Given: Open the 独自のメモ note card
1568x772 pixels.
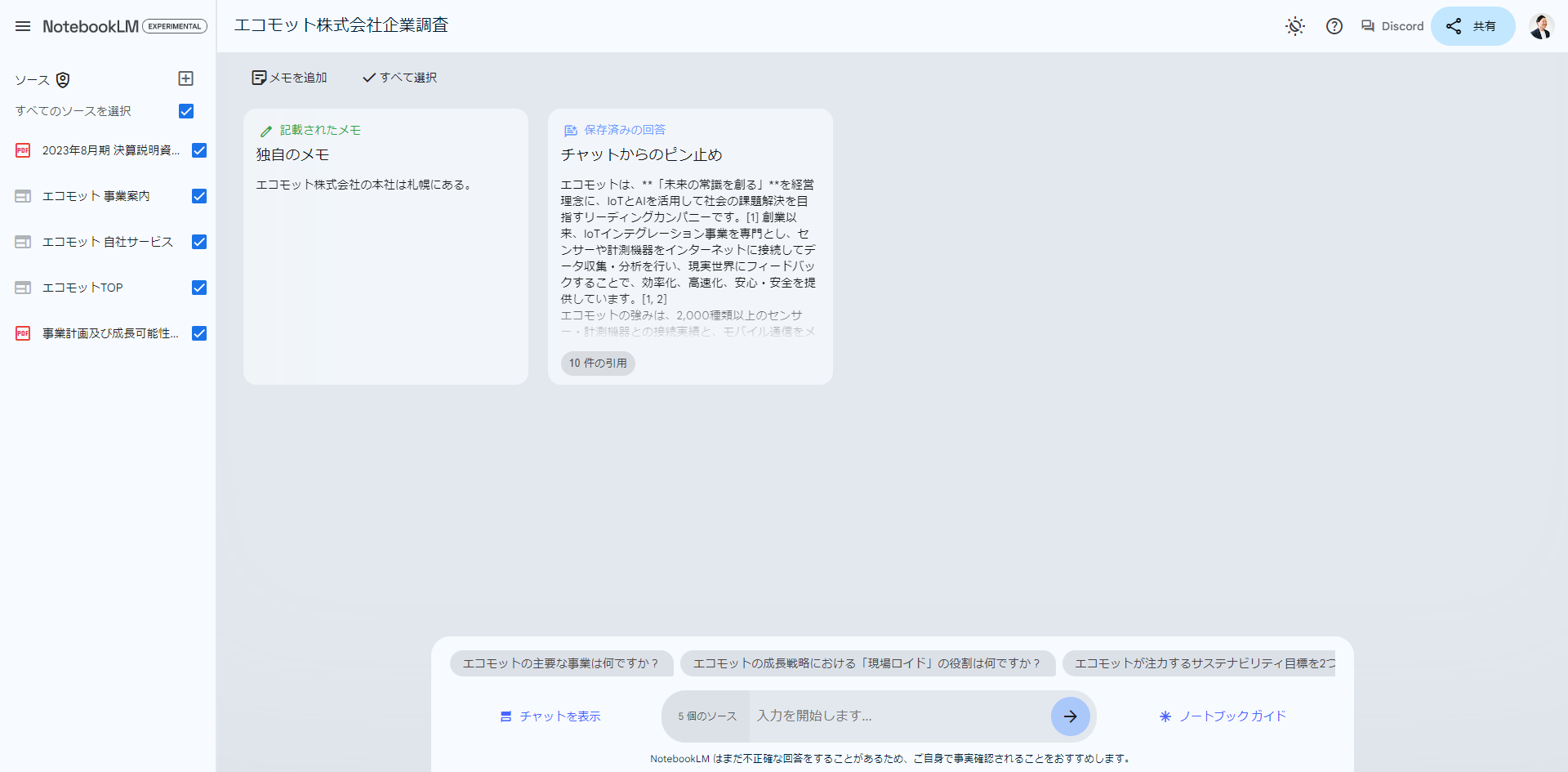Looking at the screenshot, I should click(x=385, y=247).
